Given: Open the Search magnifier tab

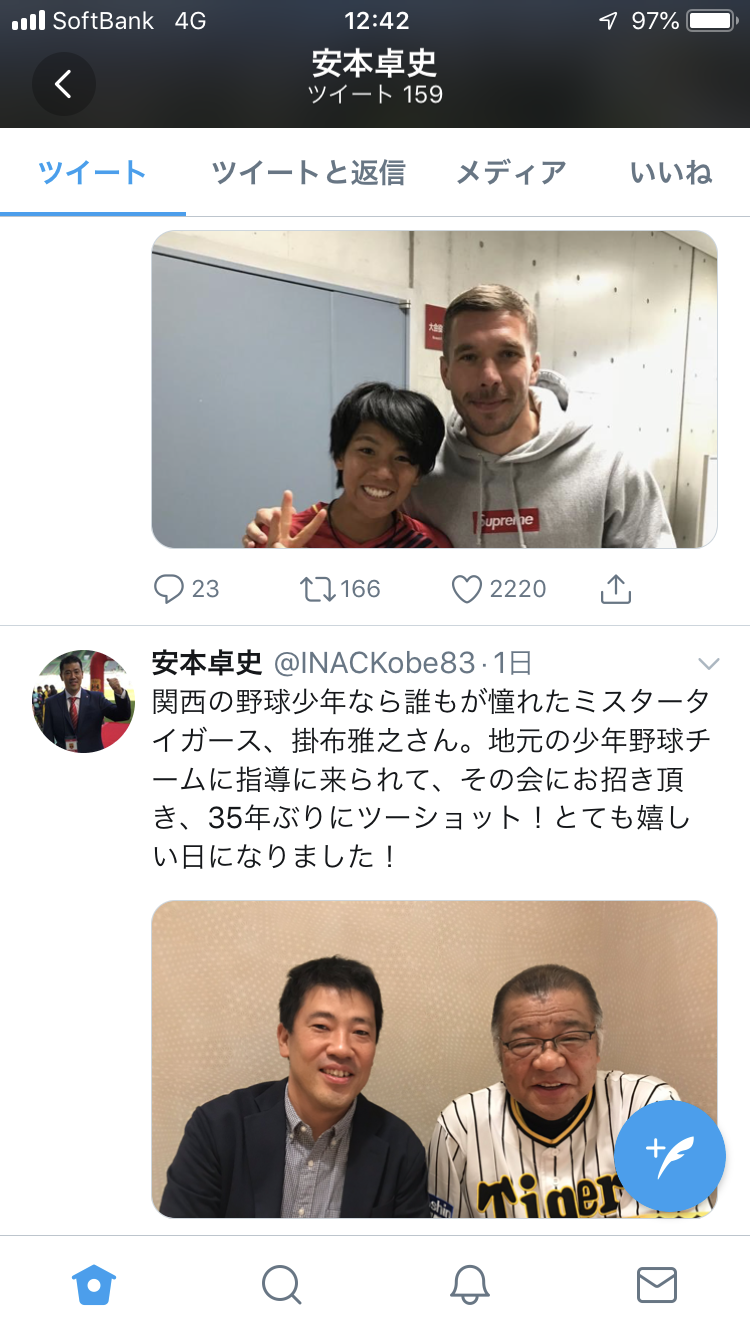Looking at the screenshot, I should 281,1284.
